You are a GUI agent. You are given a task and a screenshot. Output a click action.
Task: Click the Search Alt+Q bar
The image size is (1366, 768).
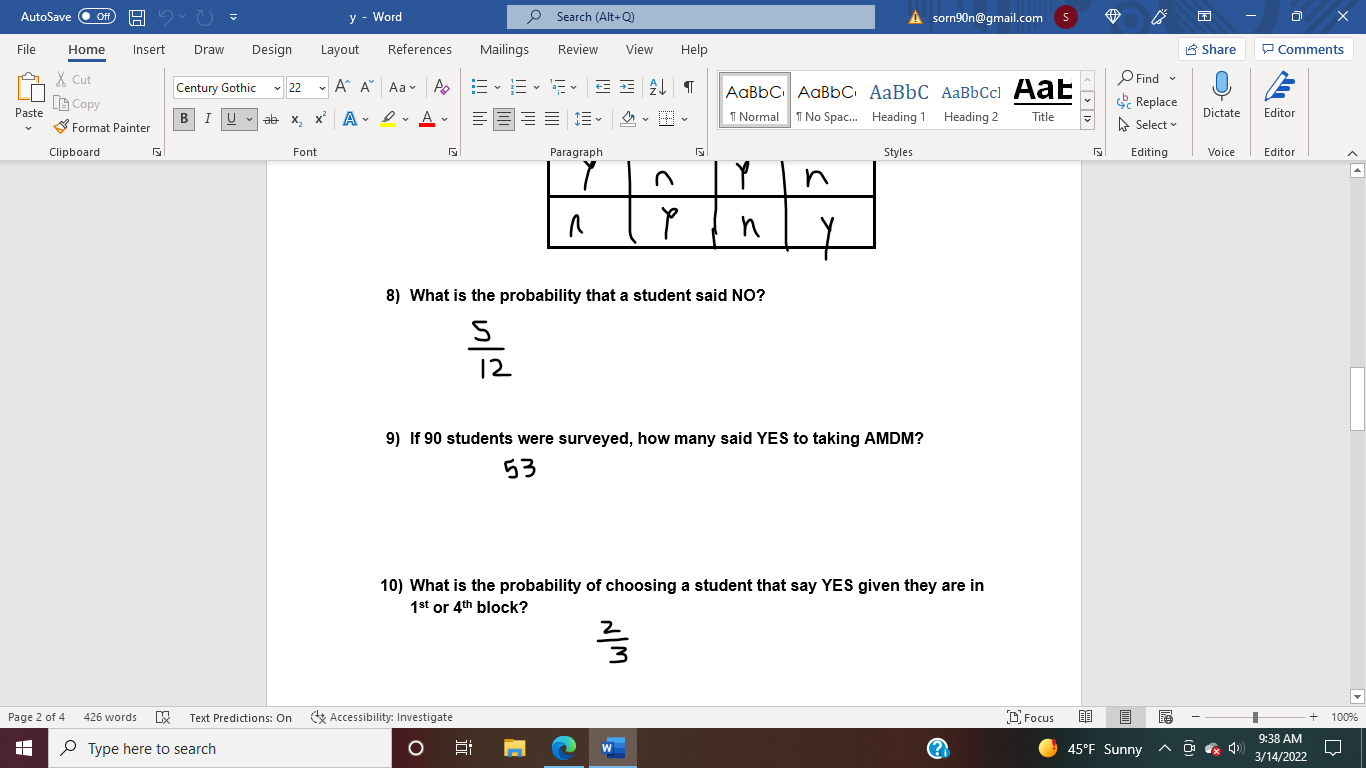point(690,17)
